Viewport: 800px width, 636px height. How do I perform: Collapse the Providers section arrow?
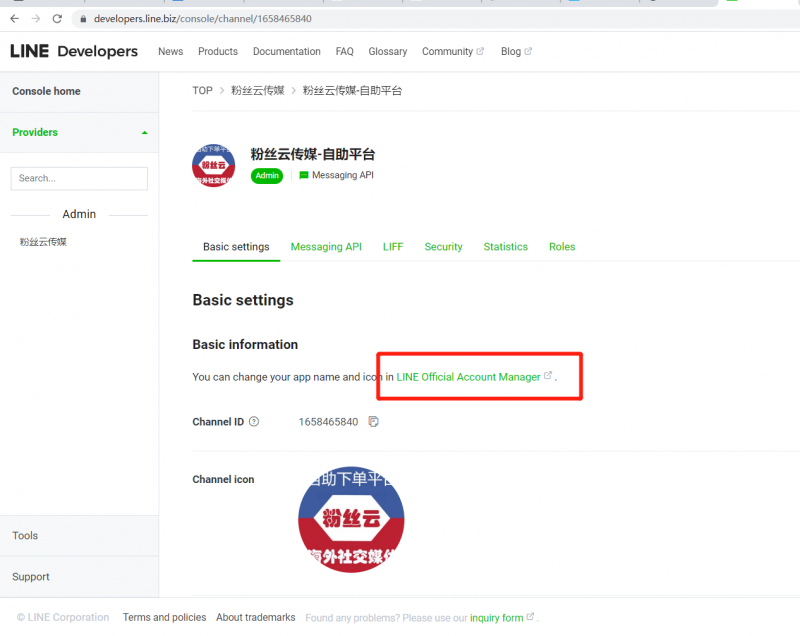tap(144, 133)
